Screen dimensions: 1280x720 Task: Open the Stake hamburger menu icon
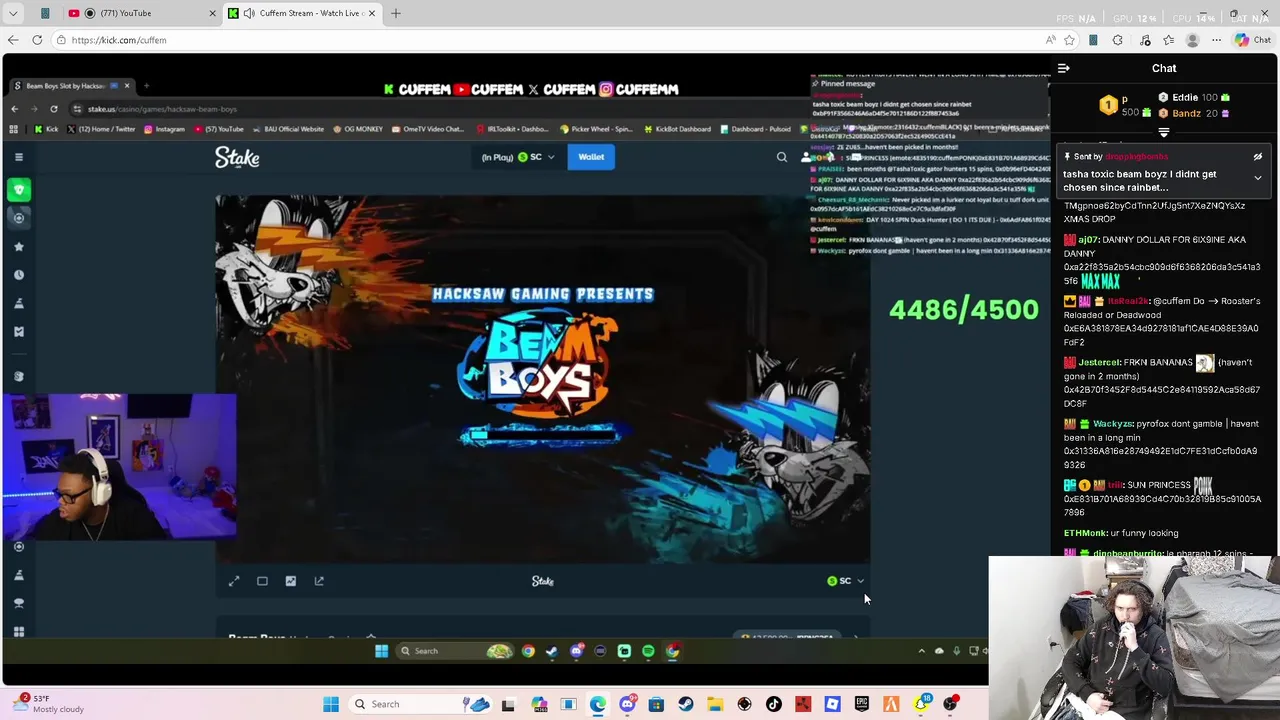(x=19, y=157)
